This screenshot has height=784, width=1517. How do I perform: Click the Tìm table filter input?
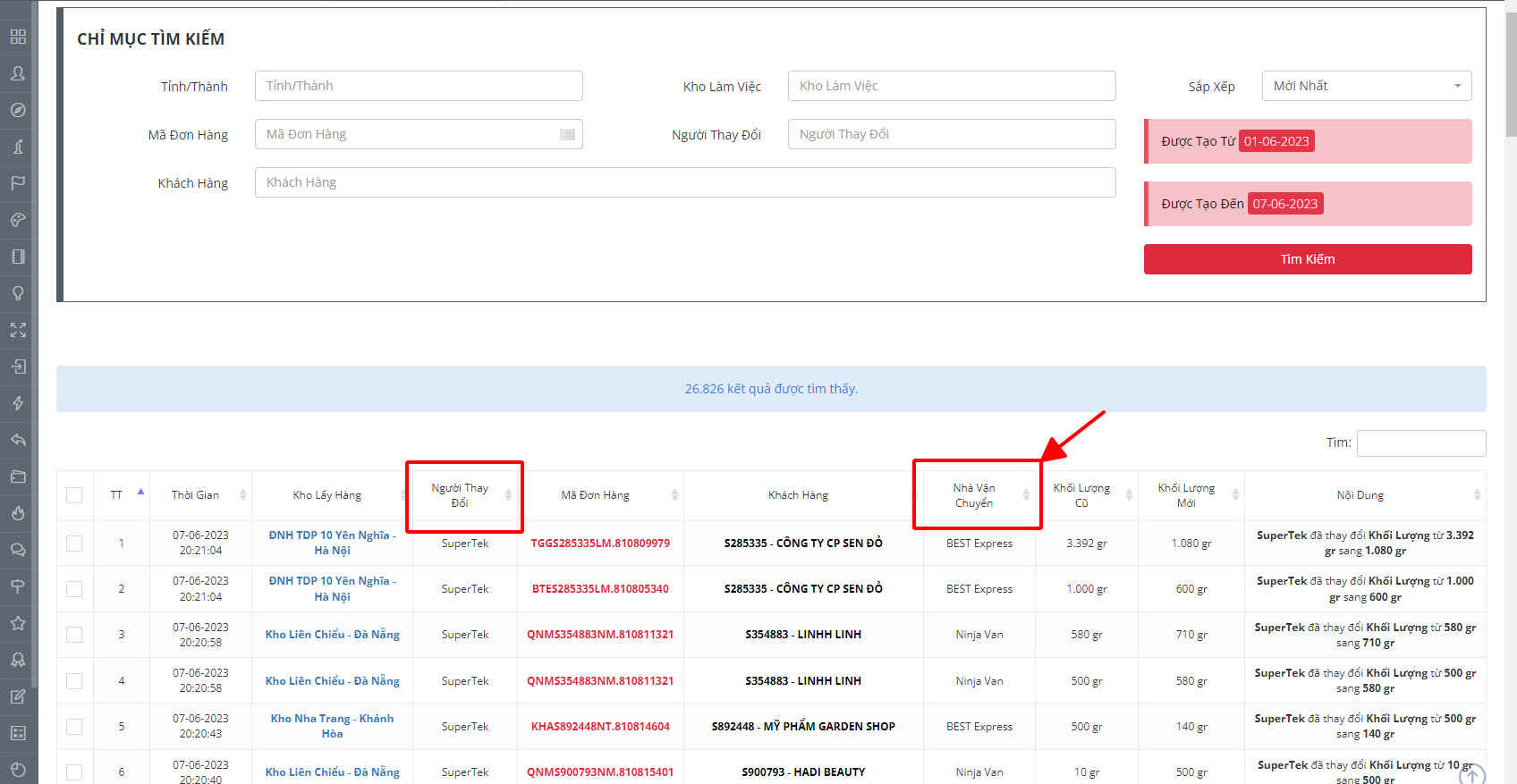pyautogui.click(x=1421, y=443)
